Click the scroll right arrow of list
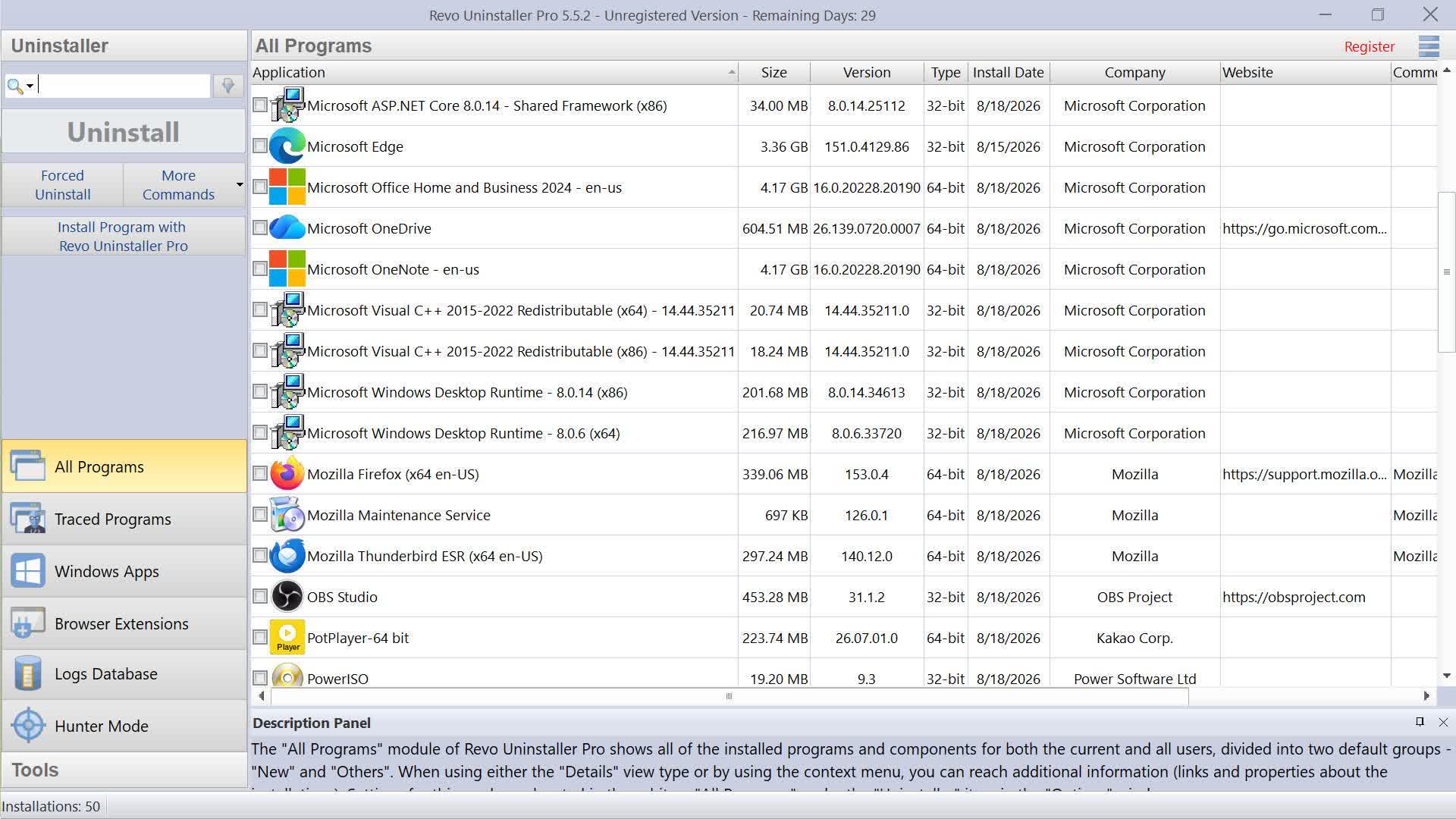 coord(1426,696)
